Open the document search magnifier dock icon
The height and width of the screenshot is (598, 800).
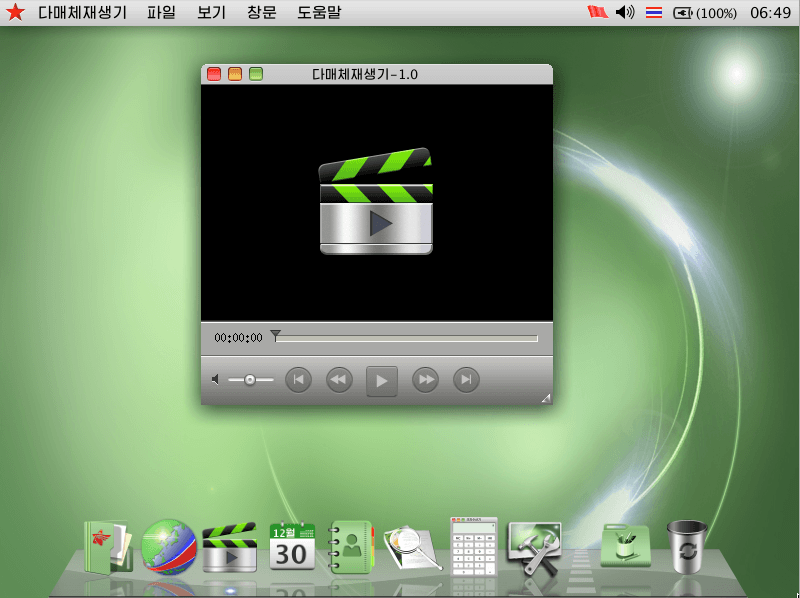412,548
